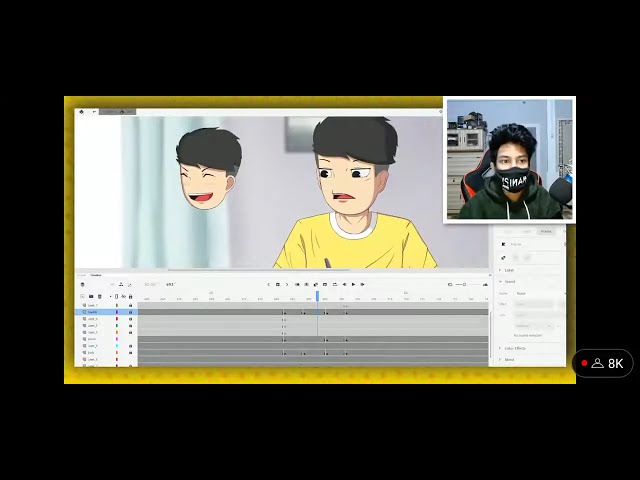This screenshot has width=640, height=480.
Task: Toggle hide all layers eye icon
Action: tap(123, 296)
